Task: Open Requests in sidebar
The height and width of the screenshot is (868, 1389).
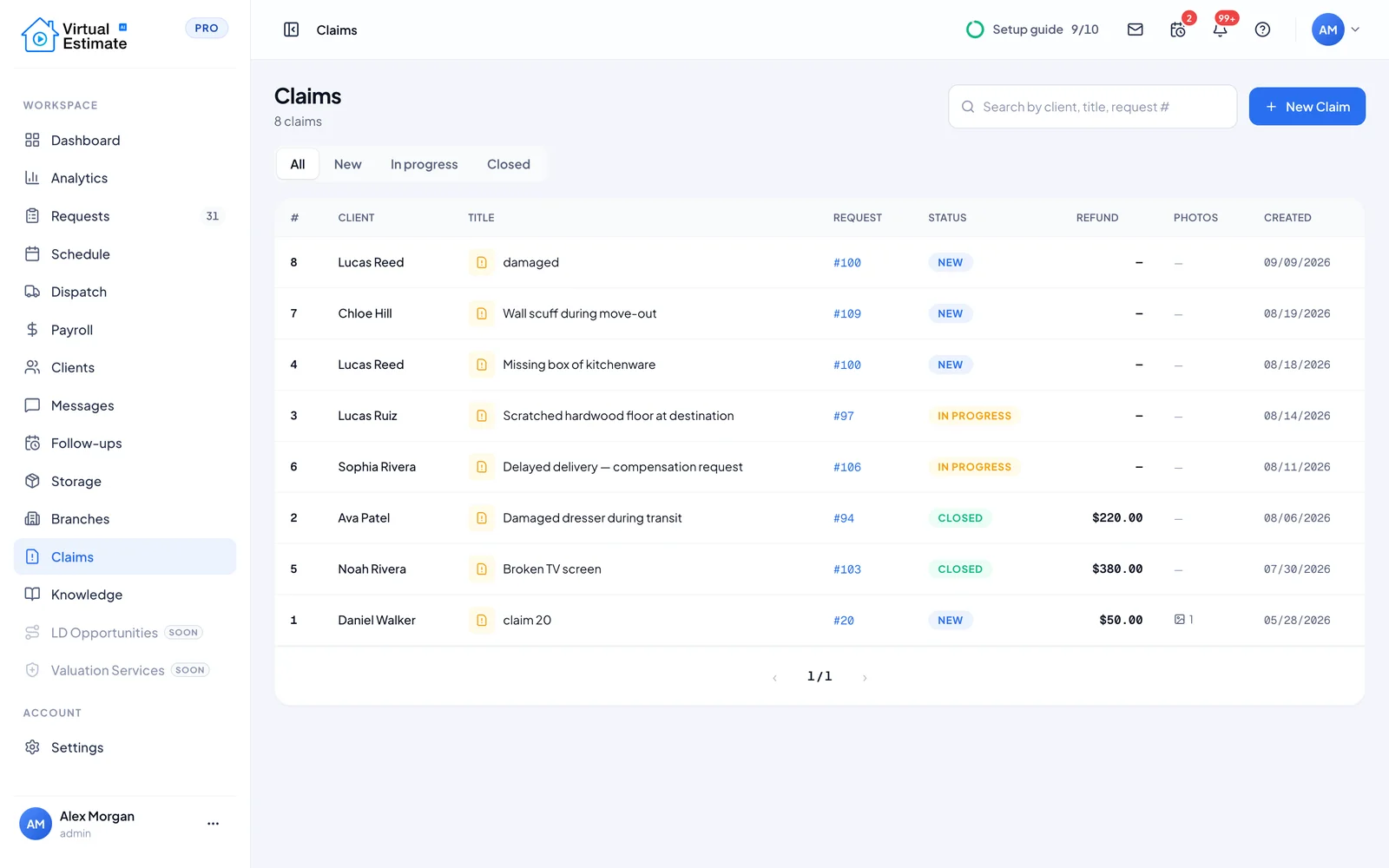Action: tap(125, 216)
